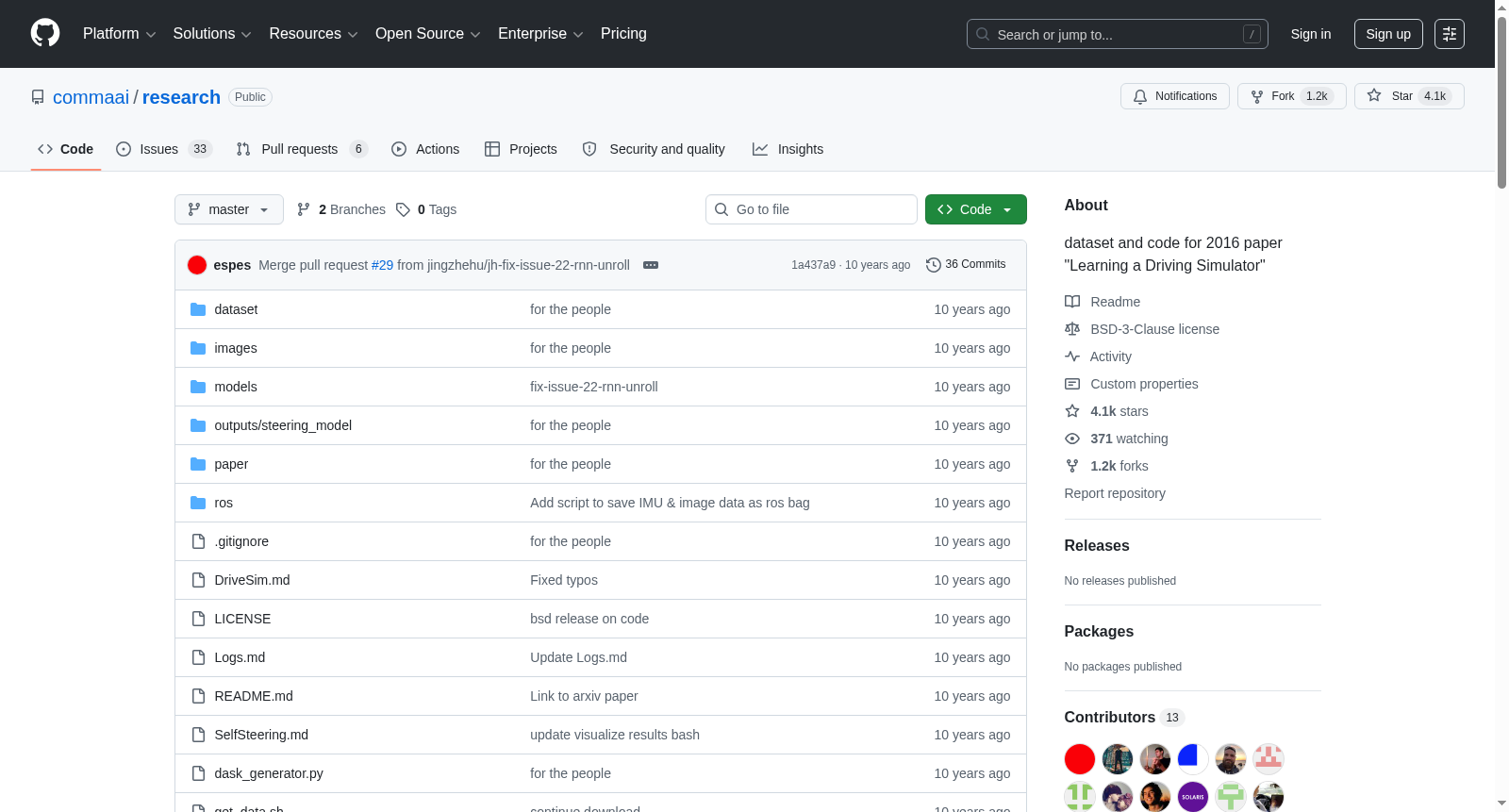Open the DriveSim.md file
1509x812 pixels.
(x=252, y=580)
